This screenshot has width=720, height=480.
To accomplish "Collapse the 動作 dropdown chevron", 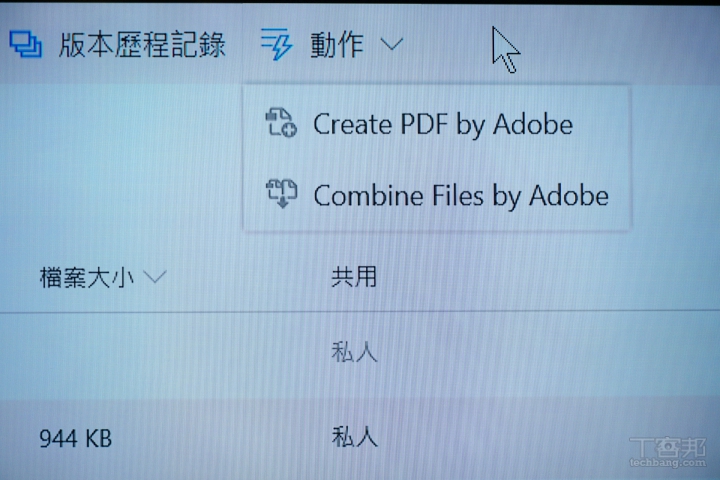I will tap(392, 45).
